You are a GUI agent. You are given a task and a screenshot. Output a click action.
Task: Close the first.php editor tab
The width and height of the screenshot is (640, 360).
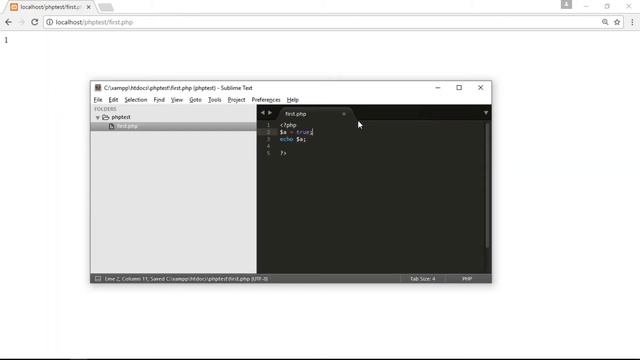tap(344, 114)
